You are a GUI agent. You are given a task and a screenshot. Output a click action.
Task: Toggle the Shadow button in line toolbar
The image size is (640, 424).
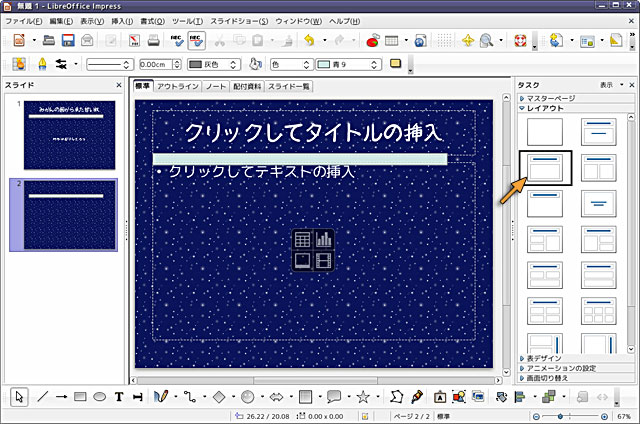pos(395,64)
